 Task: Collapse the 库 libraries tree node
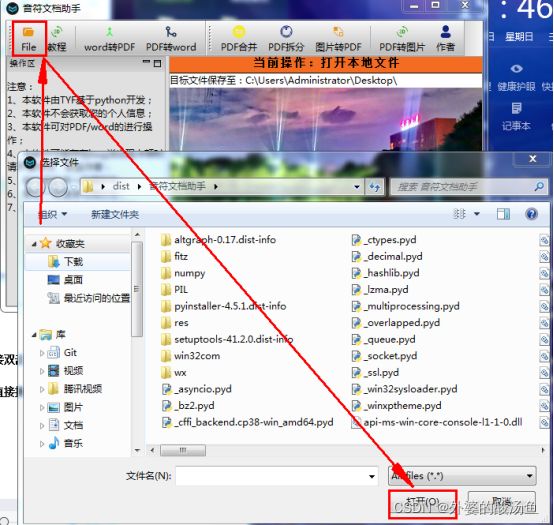[34, 334]
